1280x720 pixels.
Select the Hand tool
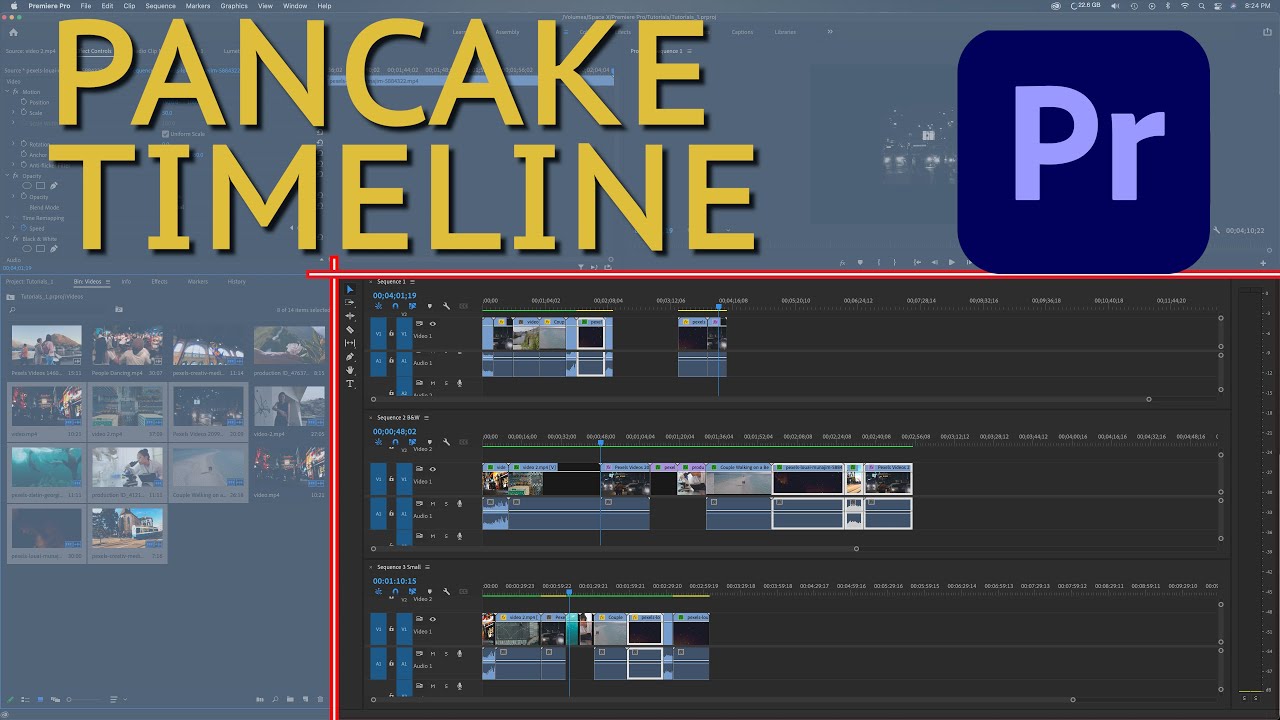350,370
